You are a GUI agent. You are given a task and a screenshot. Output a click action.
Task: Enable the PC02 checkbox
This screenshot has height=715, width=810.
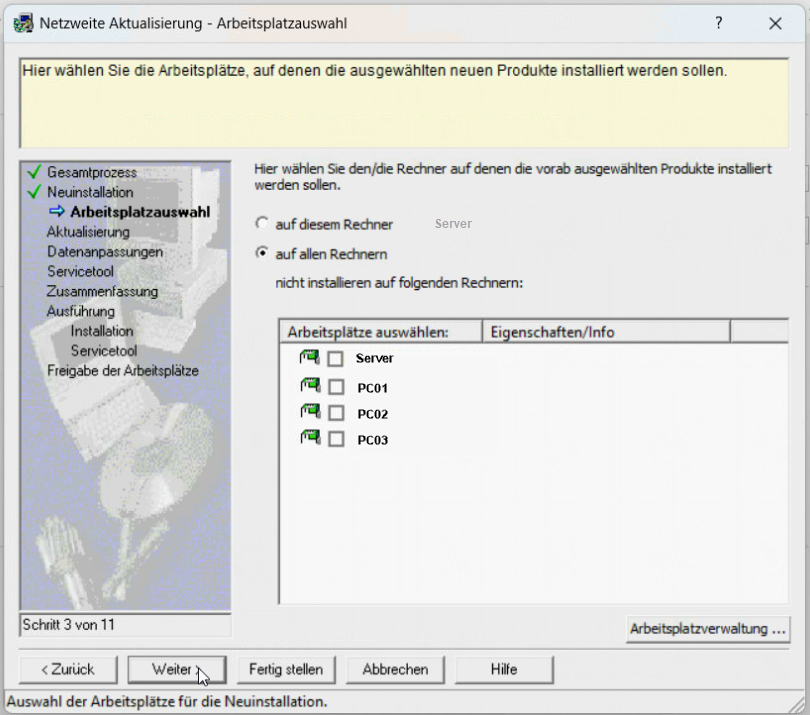point(335,413)
